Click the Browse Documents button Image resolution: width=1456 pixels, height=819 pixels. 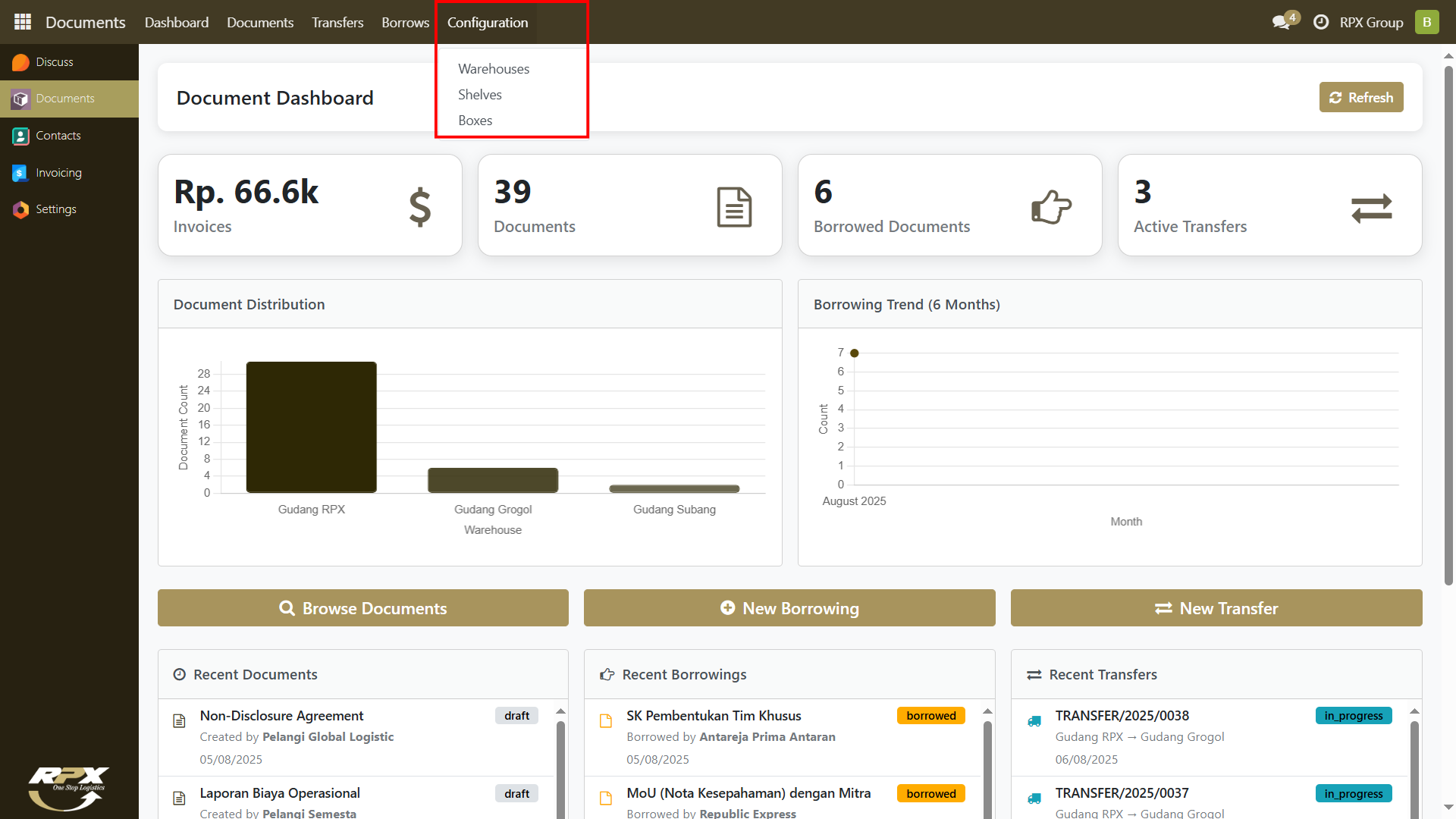click(363, 608)
